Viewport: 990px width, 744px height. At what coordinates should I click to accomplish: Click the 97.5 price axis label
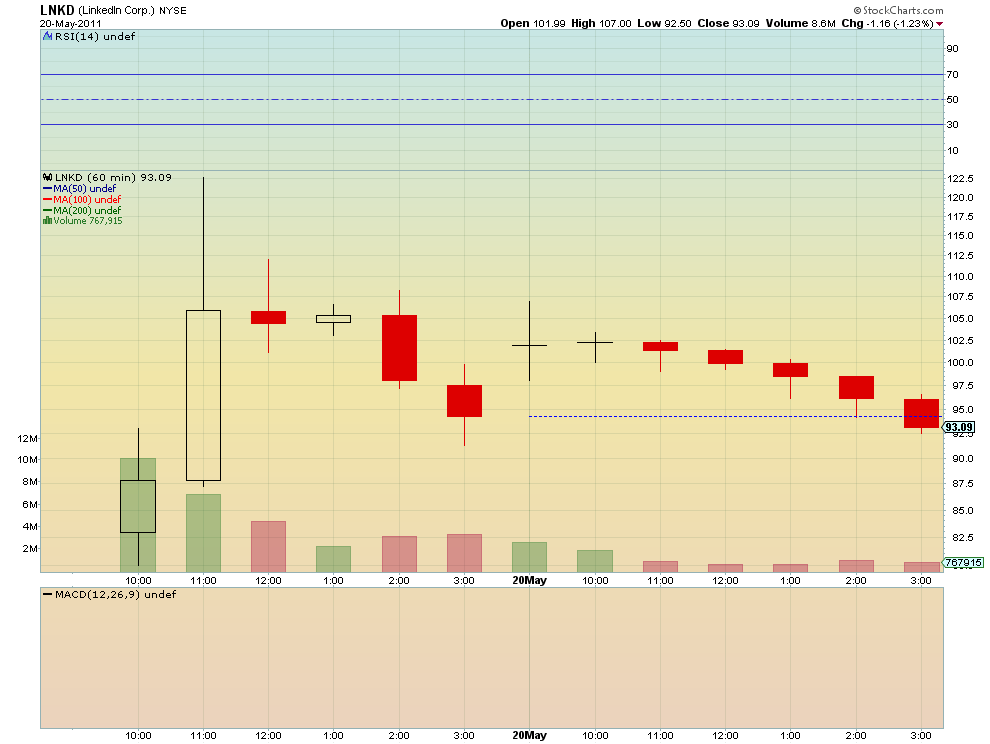tap(963, 386)
